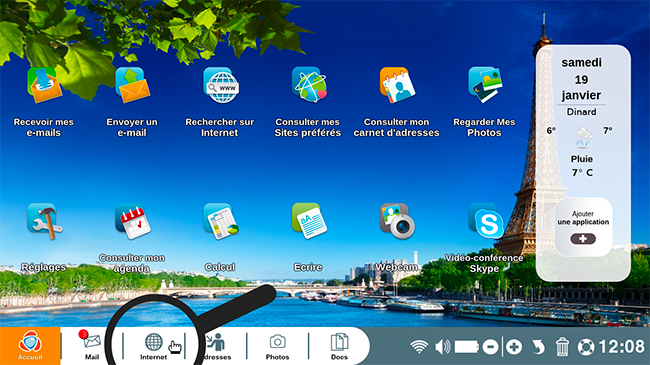Open Consulter mon carnet d'adresses
650x365 pixels.
point(397,85)
